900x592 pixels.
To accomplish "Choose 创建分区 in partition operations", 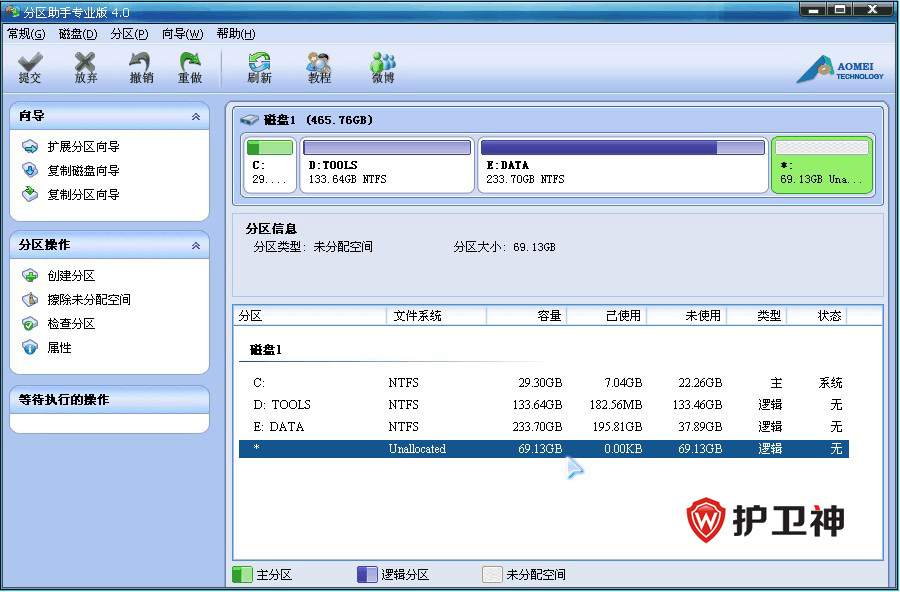I will (x=71, y=276).
